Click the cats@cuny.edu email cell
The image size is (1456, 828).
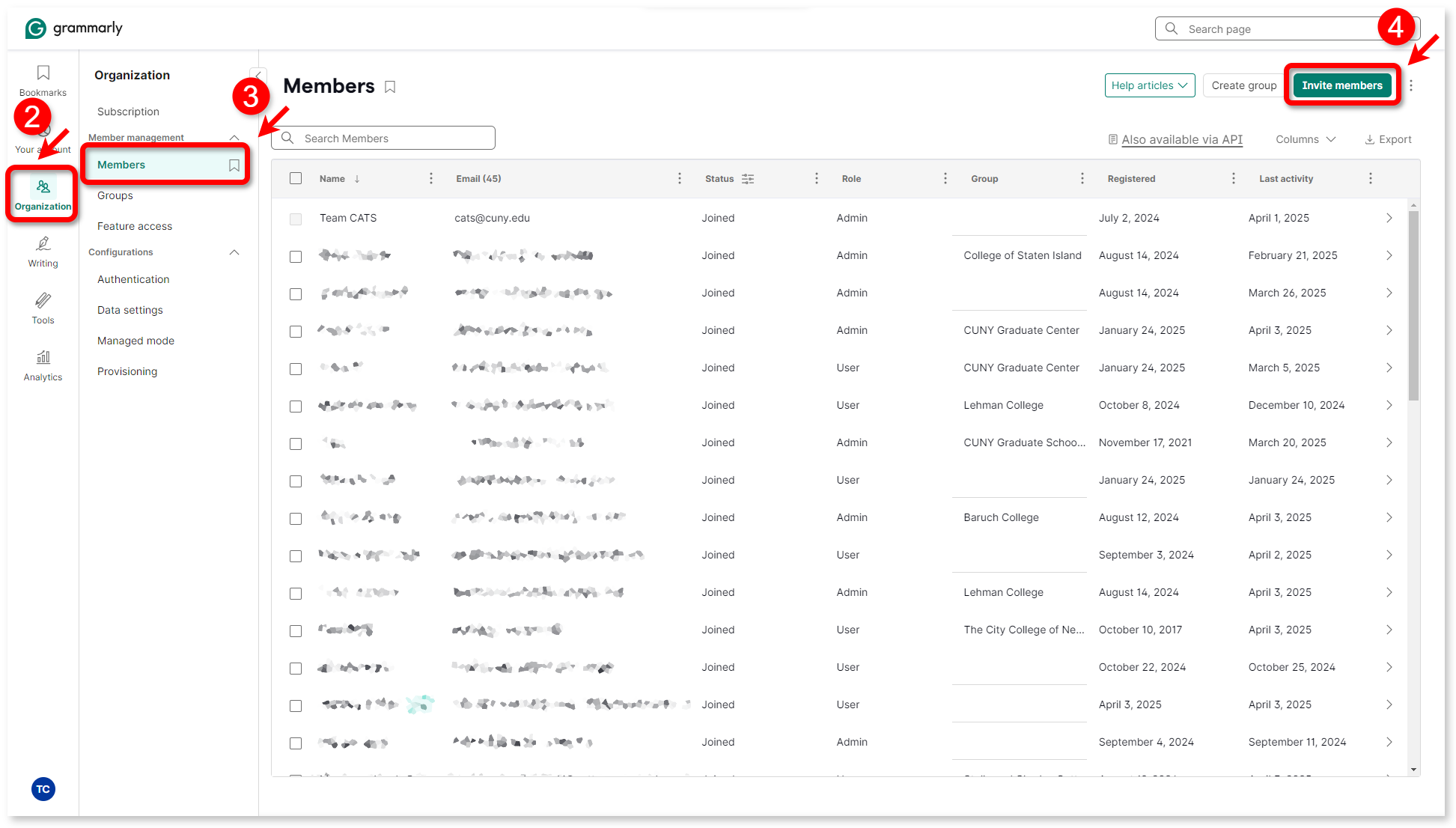coord(492,218)
